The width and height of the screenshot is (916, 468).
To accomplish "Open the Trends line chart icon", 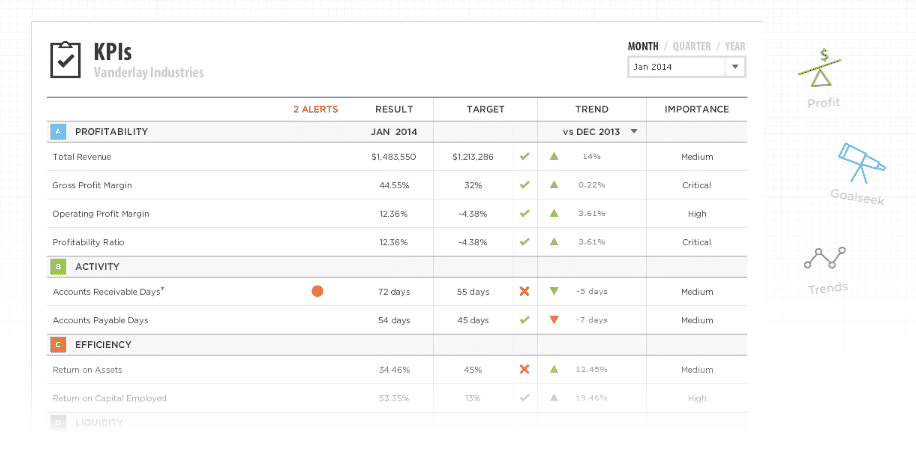I will click(x=826, y=259).
